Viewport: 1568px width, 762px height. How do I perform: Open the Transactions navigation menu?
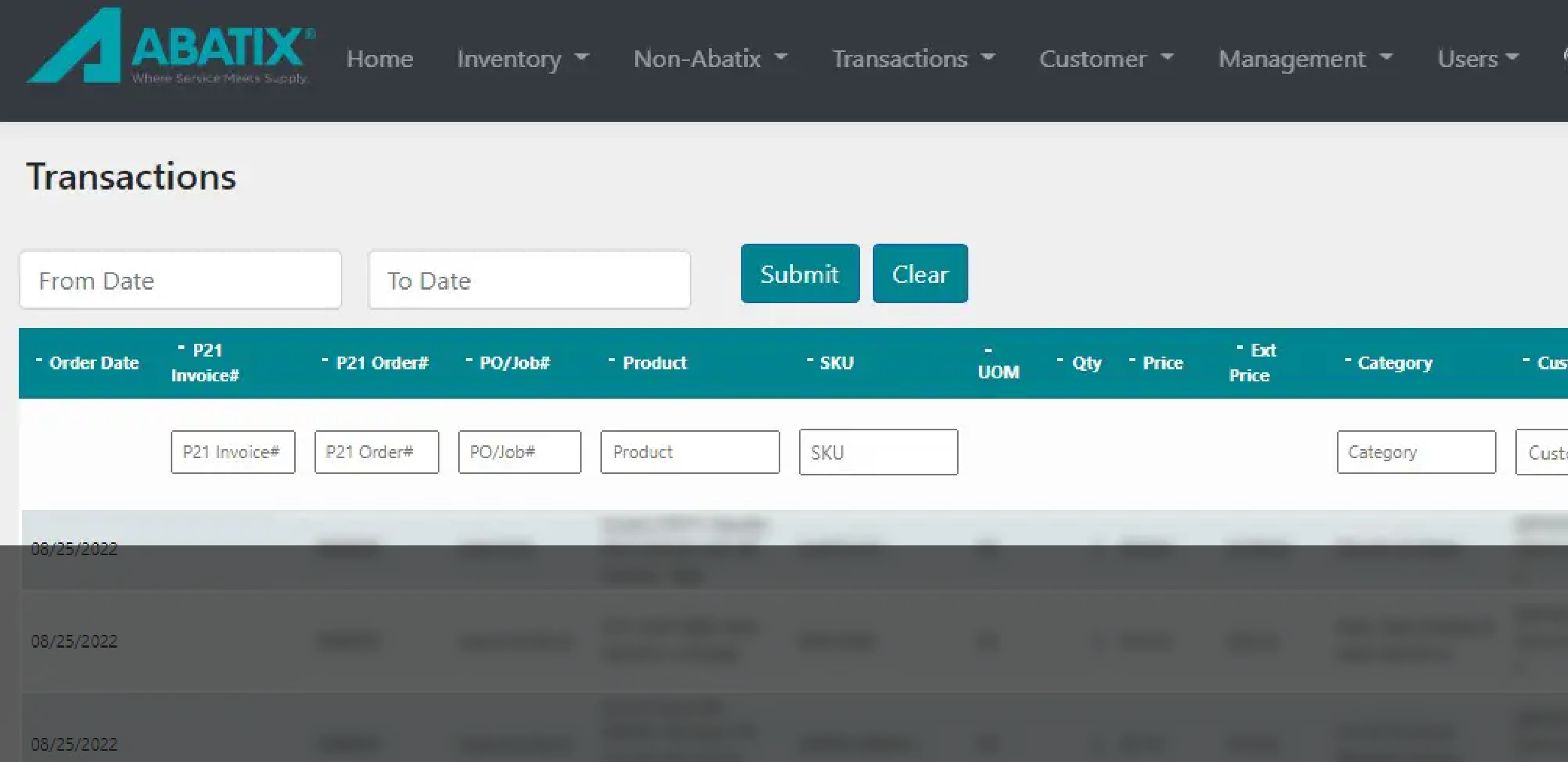913,59
